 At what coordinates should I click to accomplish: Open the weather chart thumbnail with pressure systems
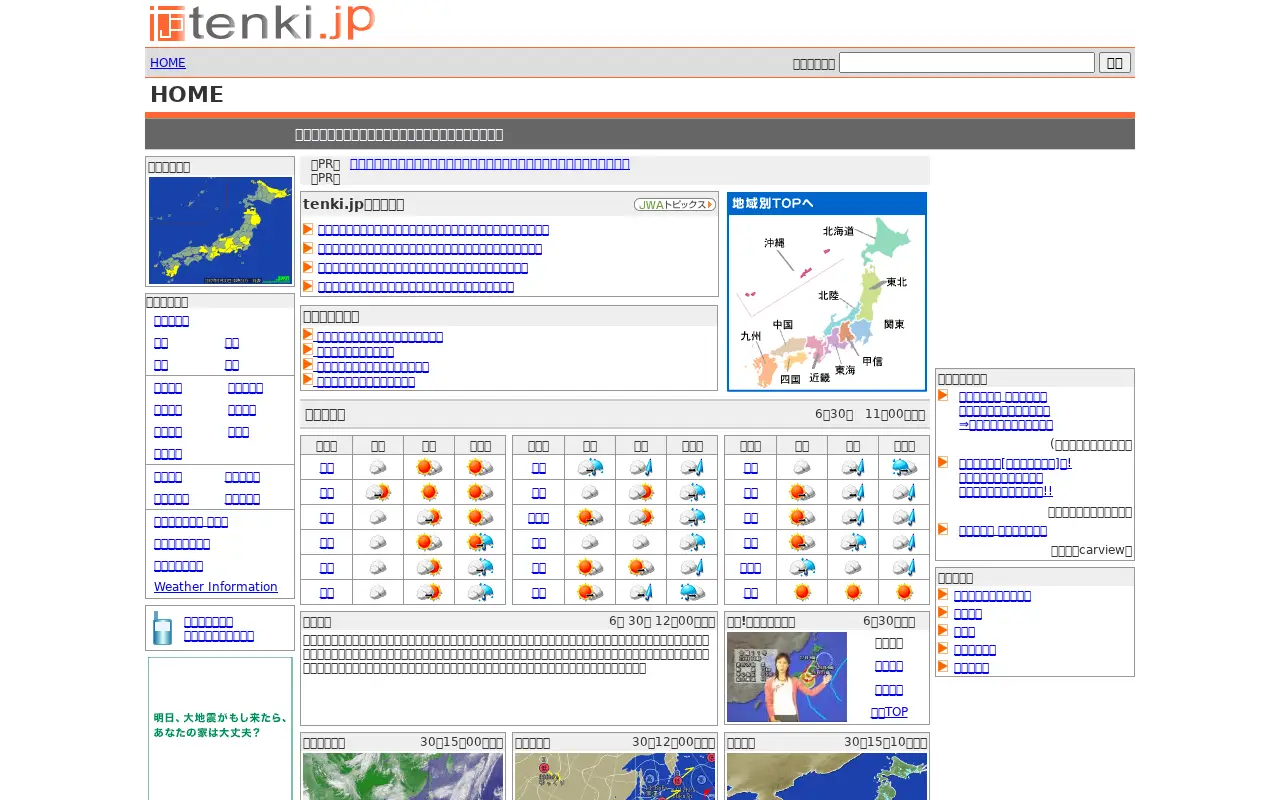(615, 776)
